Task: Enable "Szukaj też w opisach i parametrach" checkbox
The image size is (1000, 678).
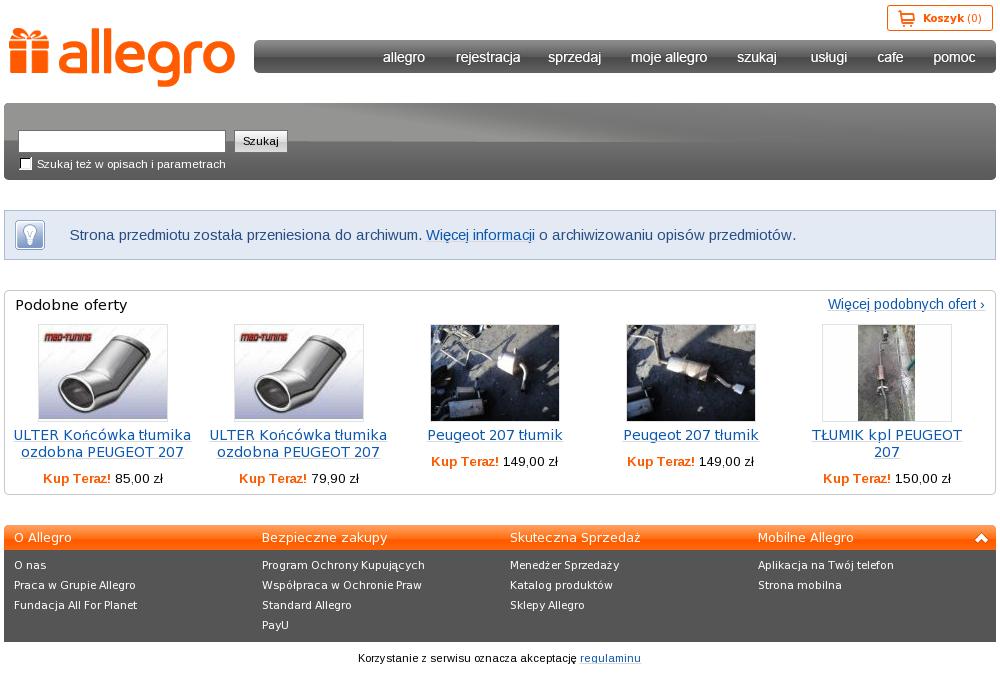Action: (26, 164)
